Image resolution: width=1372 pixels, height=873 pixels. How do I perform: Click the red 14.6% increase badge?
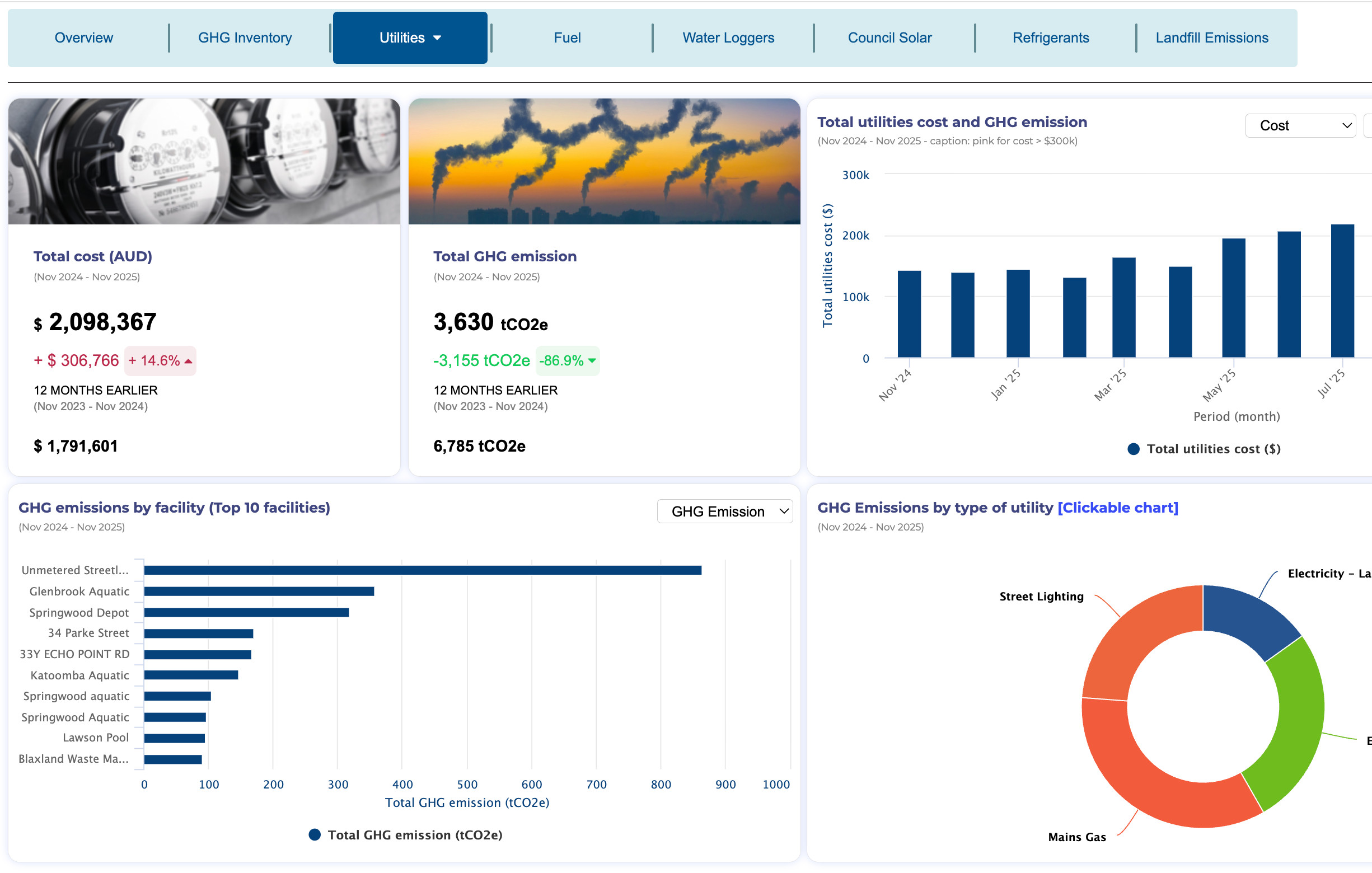click(x=160, y=360)
